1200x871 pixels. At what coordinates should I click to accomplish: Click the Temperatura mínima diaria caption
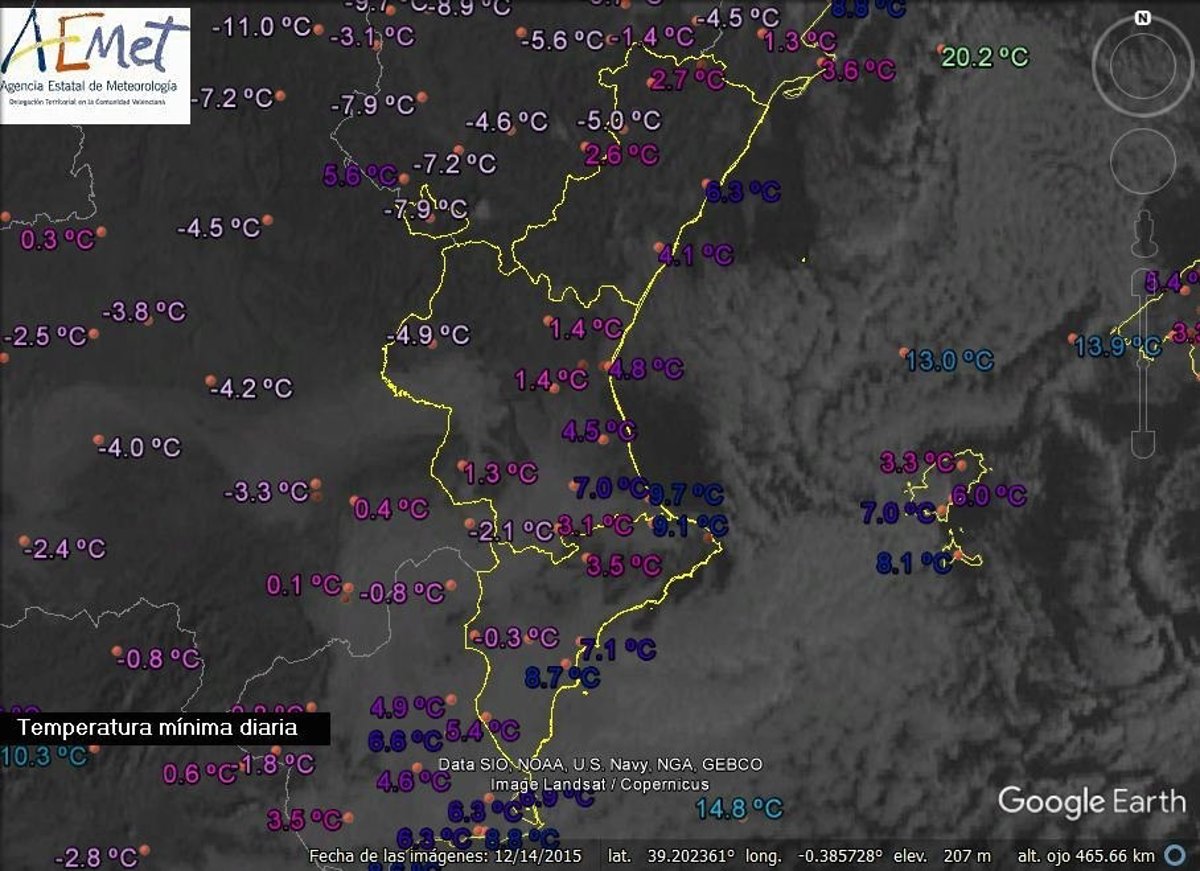point(158,727)
